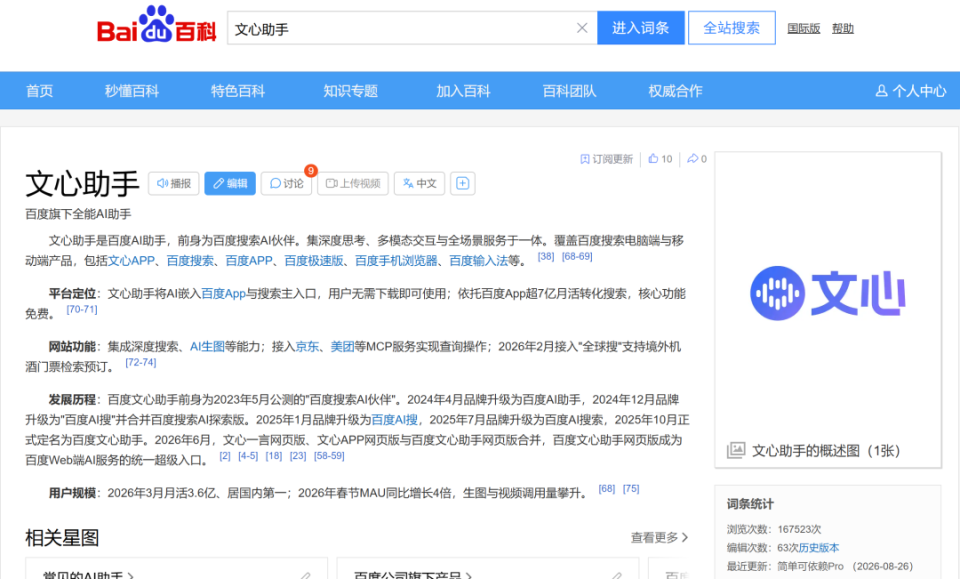Open the 历史版本 link
Viewport: 960px width, 579px height.
[819, 548]
